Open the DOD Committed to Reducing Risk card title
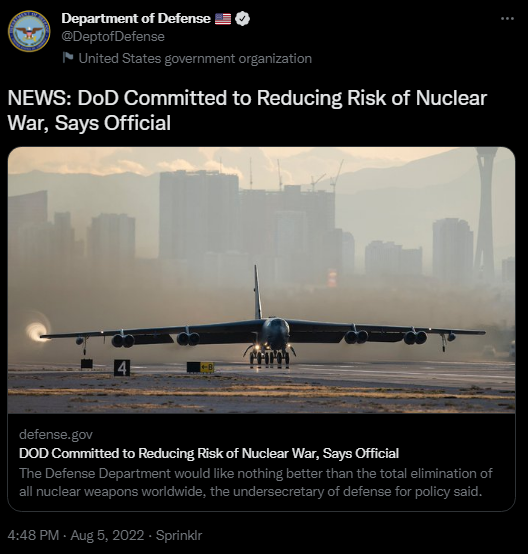 (209, 453)
